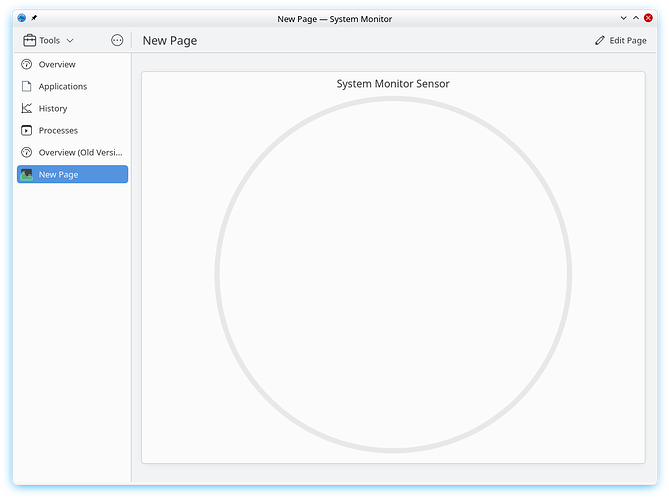Switch to the History page label
The width and height of the screenshot is (669, 500).
tap(53, 109)
